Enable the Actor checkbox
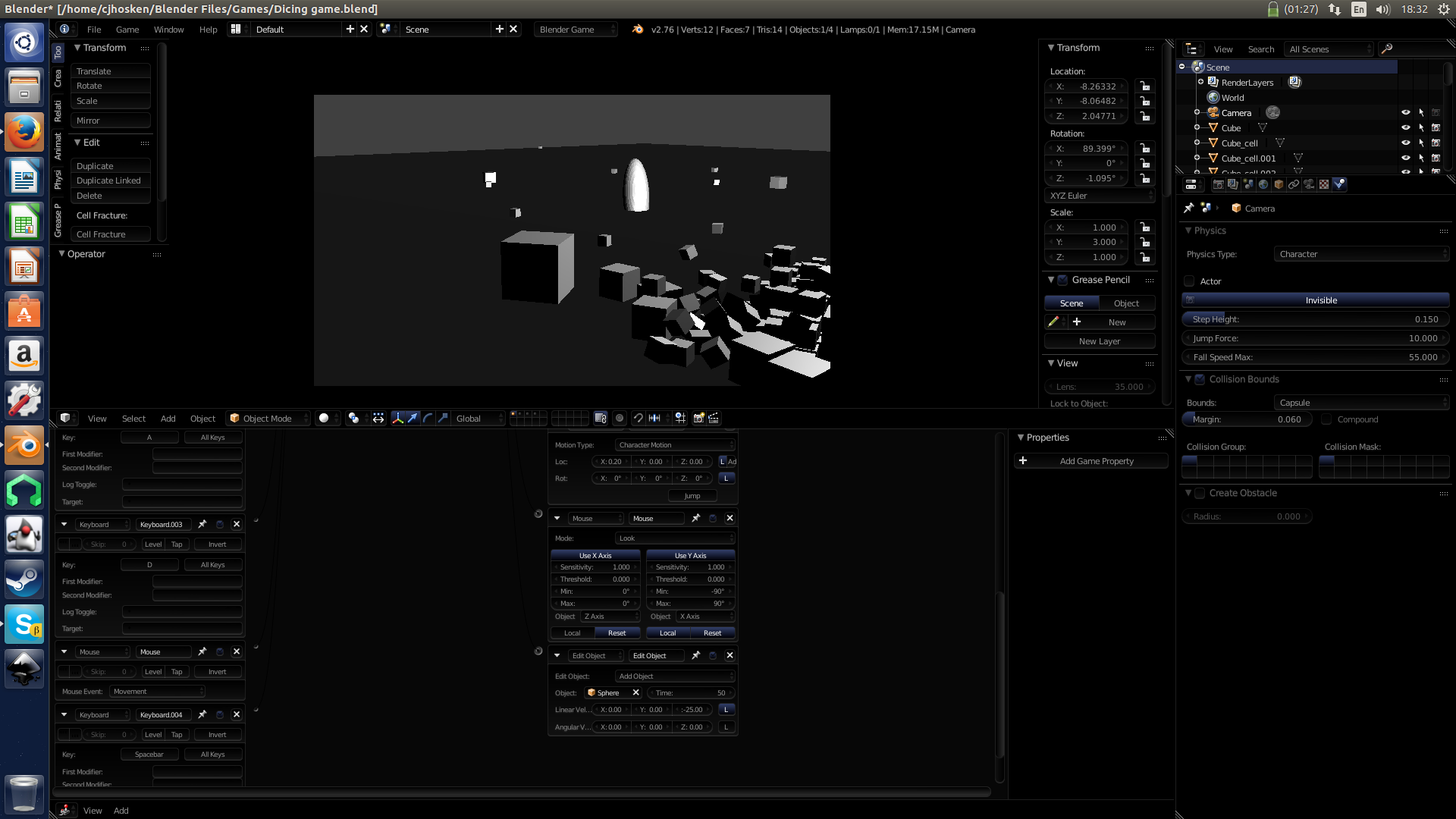Screen dimensions: 1456x819 click(1189, 281)
